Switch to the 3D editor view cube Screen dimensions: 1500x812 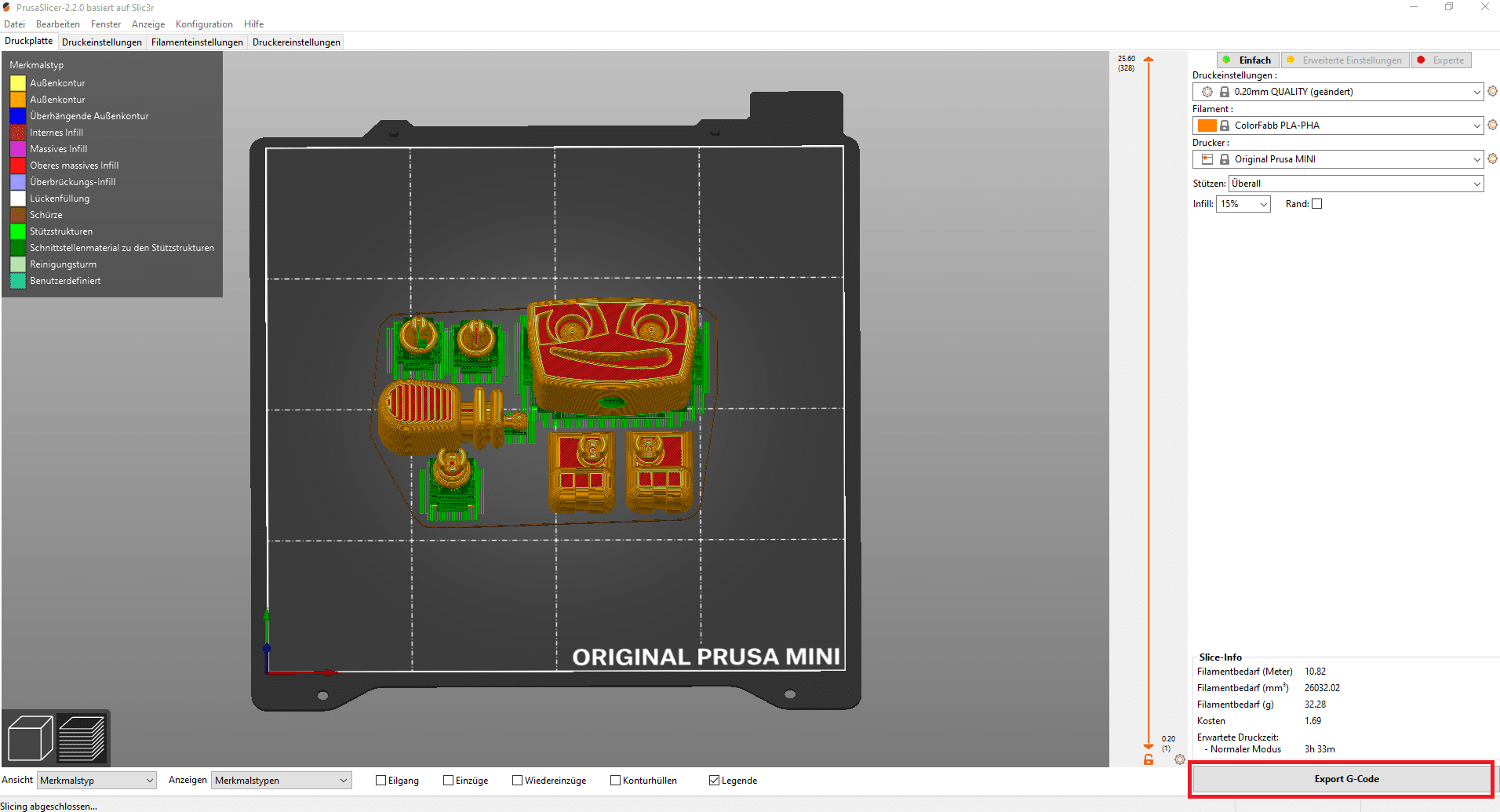tap(30, 738)
